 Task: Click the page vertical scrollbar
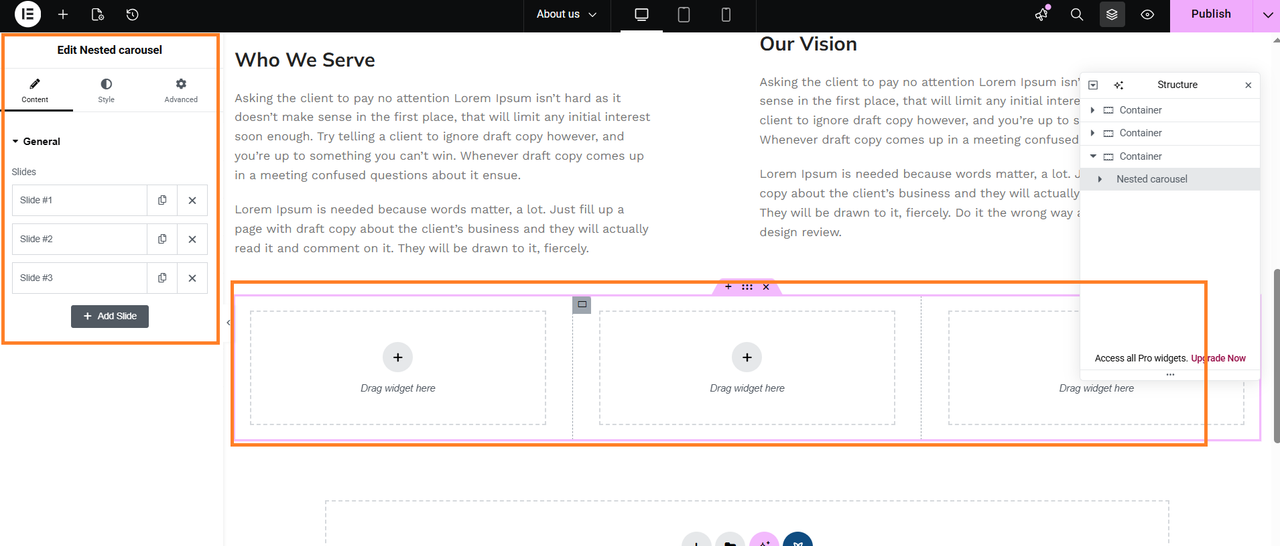point(1276,355)
